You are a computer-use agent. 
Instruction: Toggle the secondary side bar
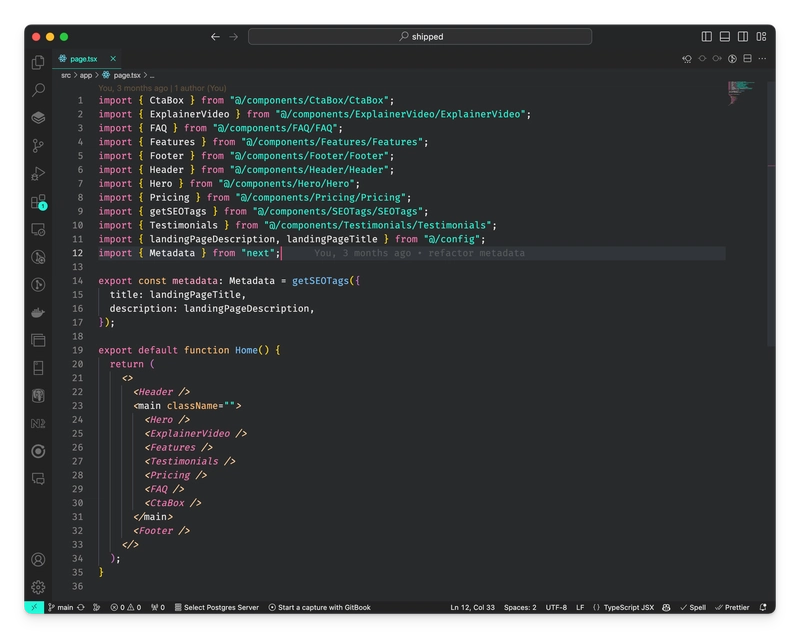pos(743,36)
